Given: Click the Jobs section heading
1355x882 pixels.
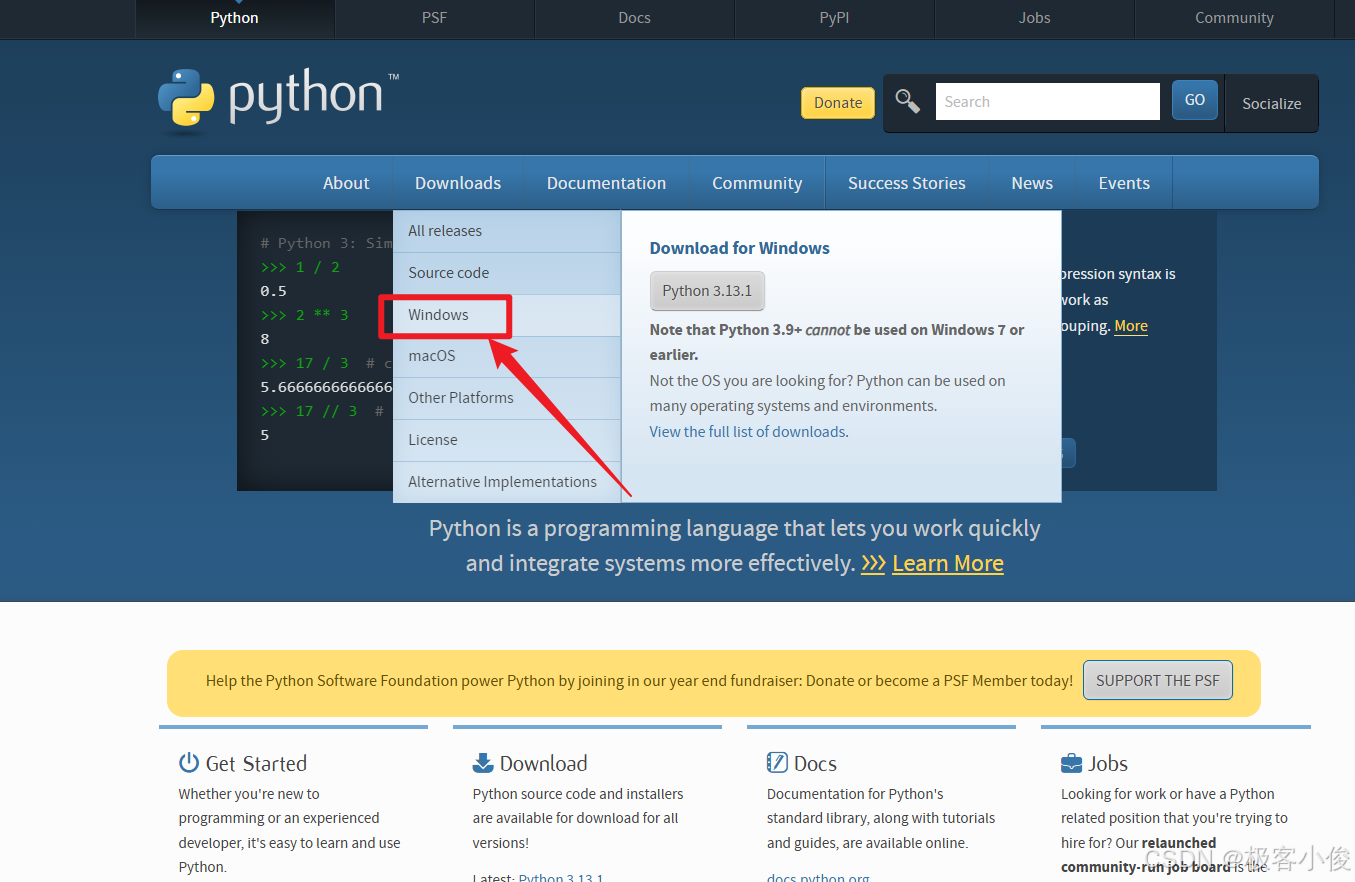Looking at the screenshot, I should (1108, 764).
